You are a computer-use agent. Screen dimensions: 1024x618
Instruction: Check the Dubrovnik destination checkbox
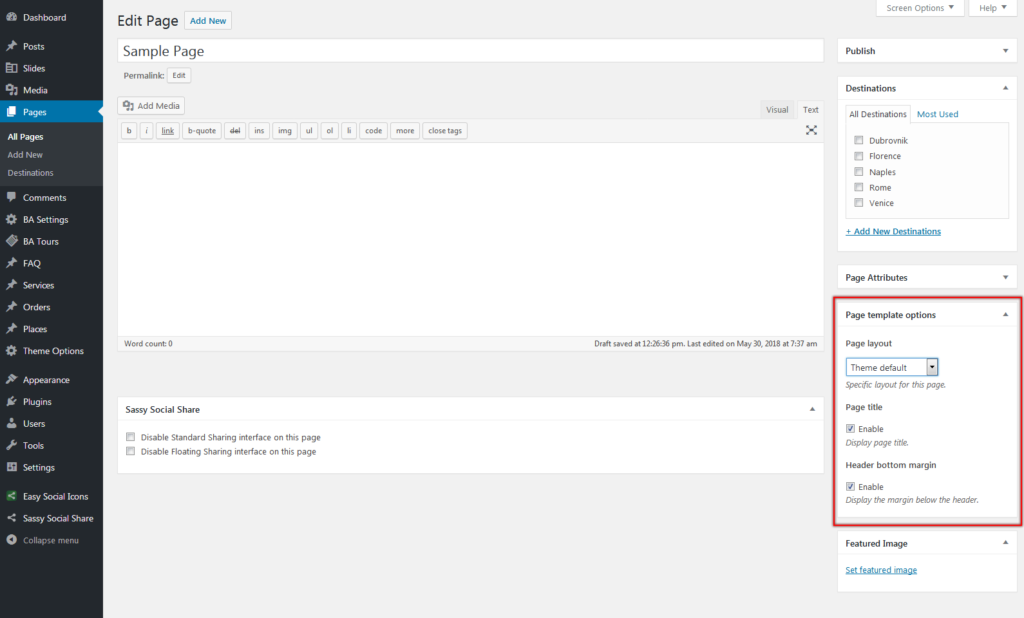pos(858,141)
